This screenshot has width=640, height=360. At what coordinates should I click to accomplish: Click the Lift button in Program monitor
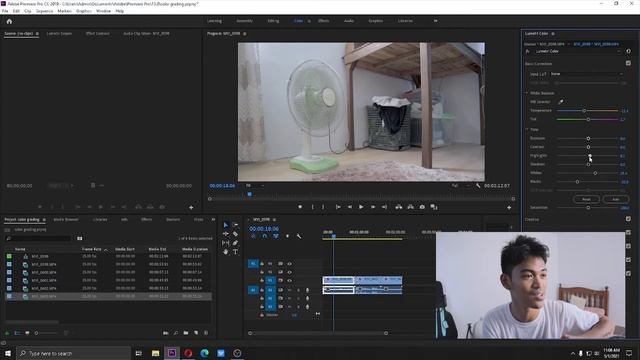point(399,207)
